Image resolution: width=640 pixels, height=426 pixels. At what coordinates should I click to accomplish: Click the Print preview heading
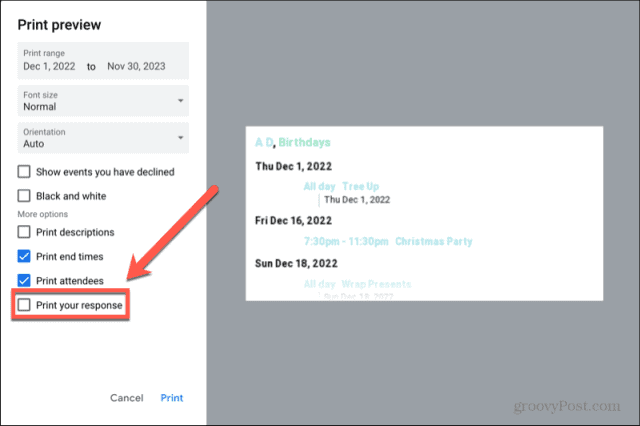click(x=59, y=25)
